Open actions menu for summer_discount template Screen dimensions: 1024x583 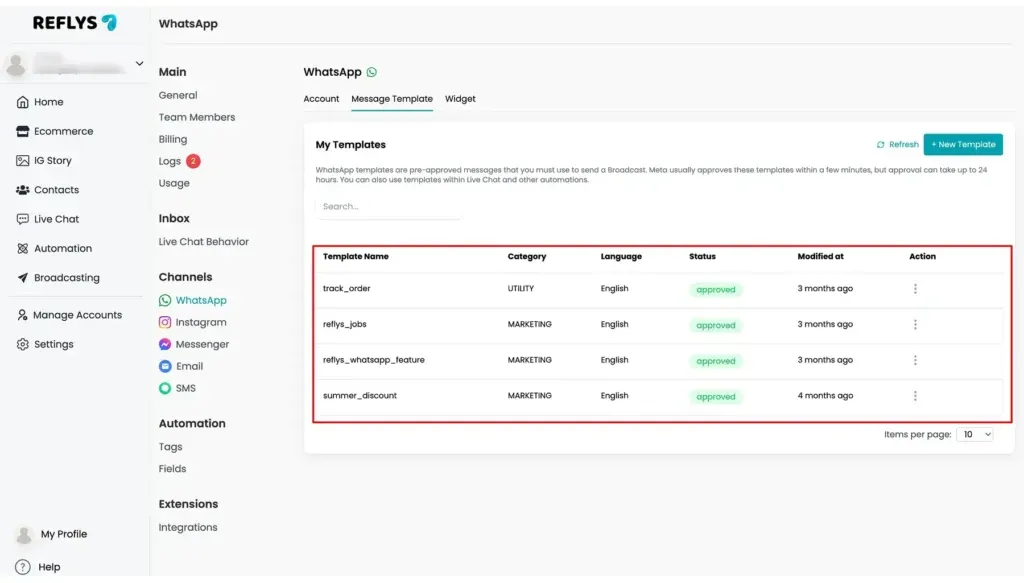[915, 396]
